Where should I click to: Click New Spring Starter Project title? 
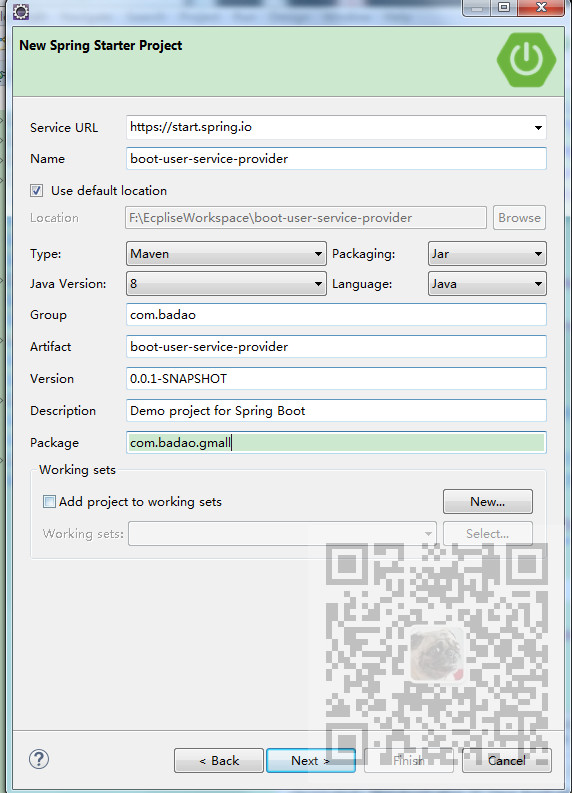(101, 46)
